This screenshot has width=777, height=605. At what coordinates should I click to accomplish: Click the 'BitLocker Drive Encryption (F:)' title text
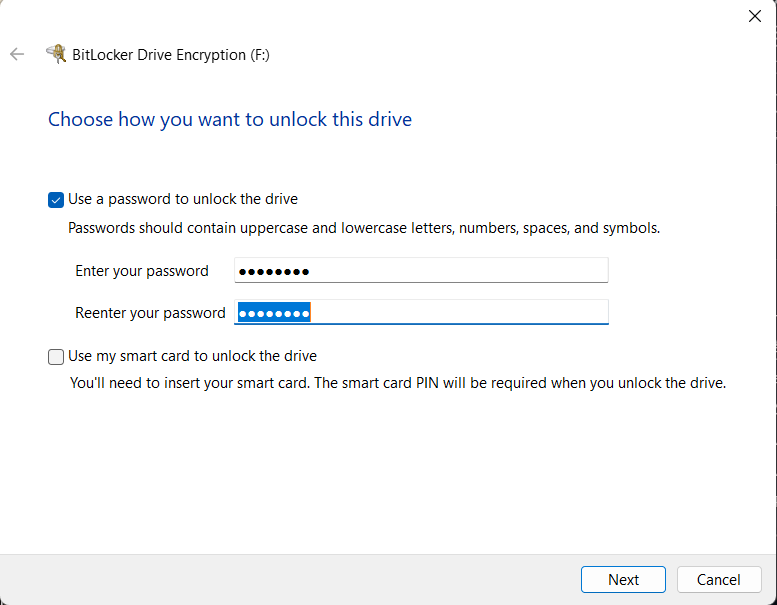point(171,55)
